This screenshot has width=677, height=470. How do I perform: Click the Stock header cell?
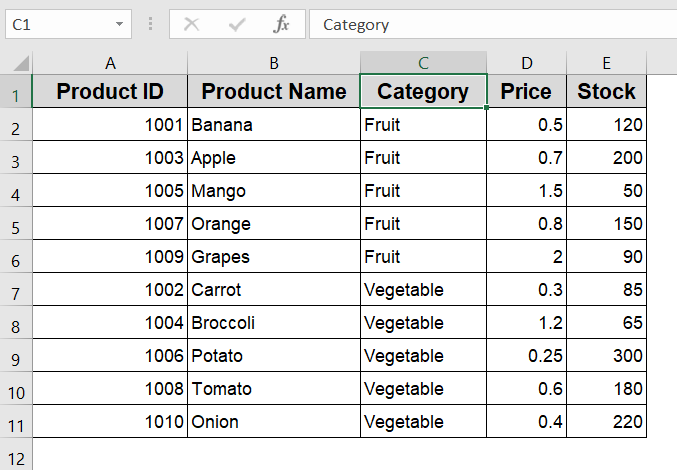point(606,91)
